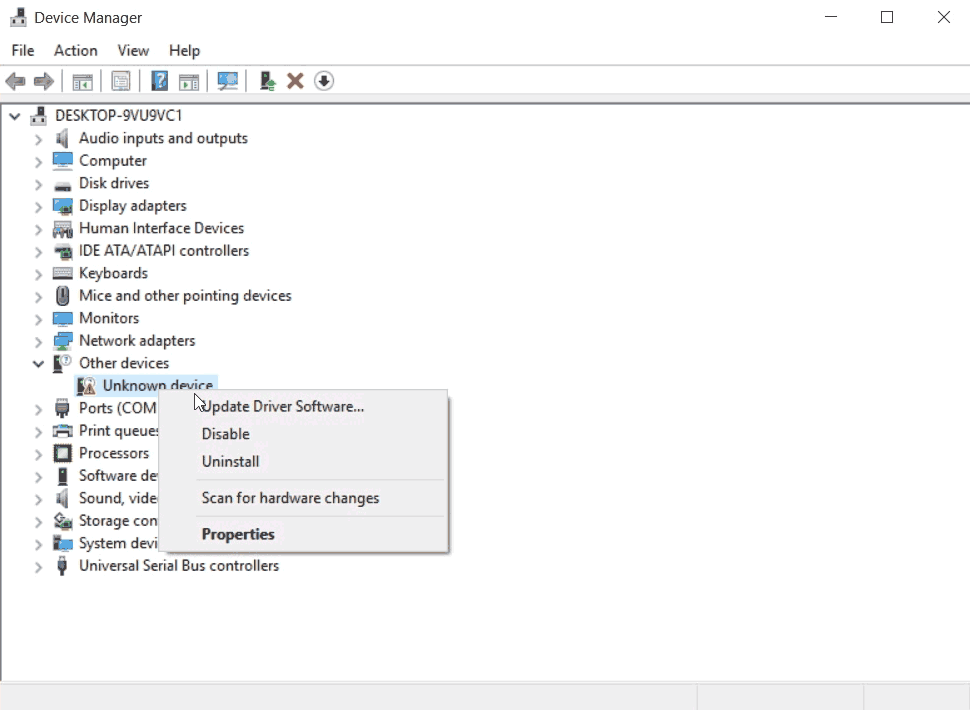Click the Processors chip icon

tap(62, 453)
